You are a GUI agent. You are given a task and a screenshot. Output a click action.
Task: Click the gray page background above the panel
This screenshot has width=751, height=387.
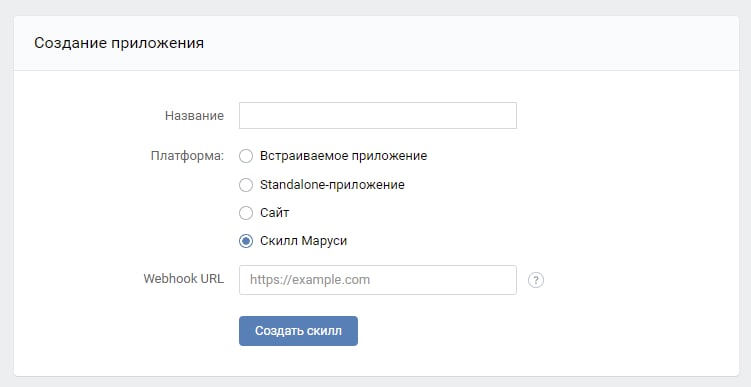click(x=376, y=7)
